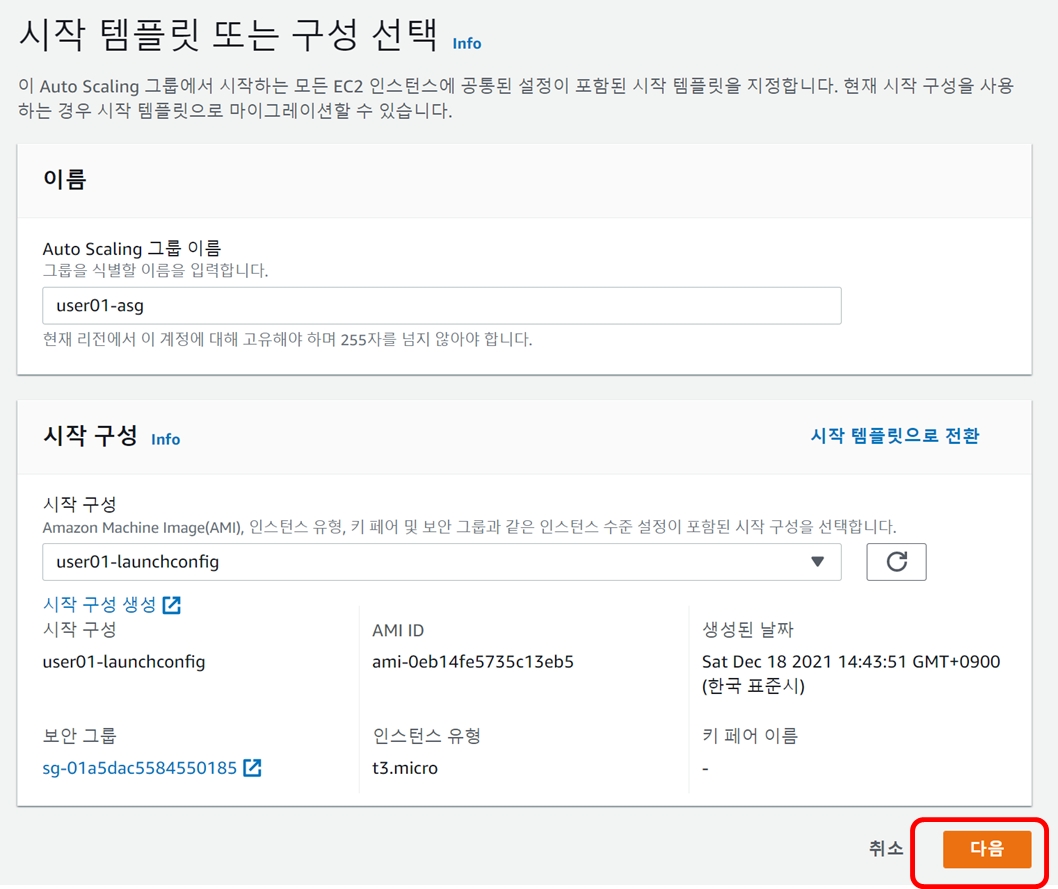Click the AMI ID value ami-0eb14fe5735c13eb5
This screenshot has width=1058, height=889.
472,662
